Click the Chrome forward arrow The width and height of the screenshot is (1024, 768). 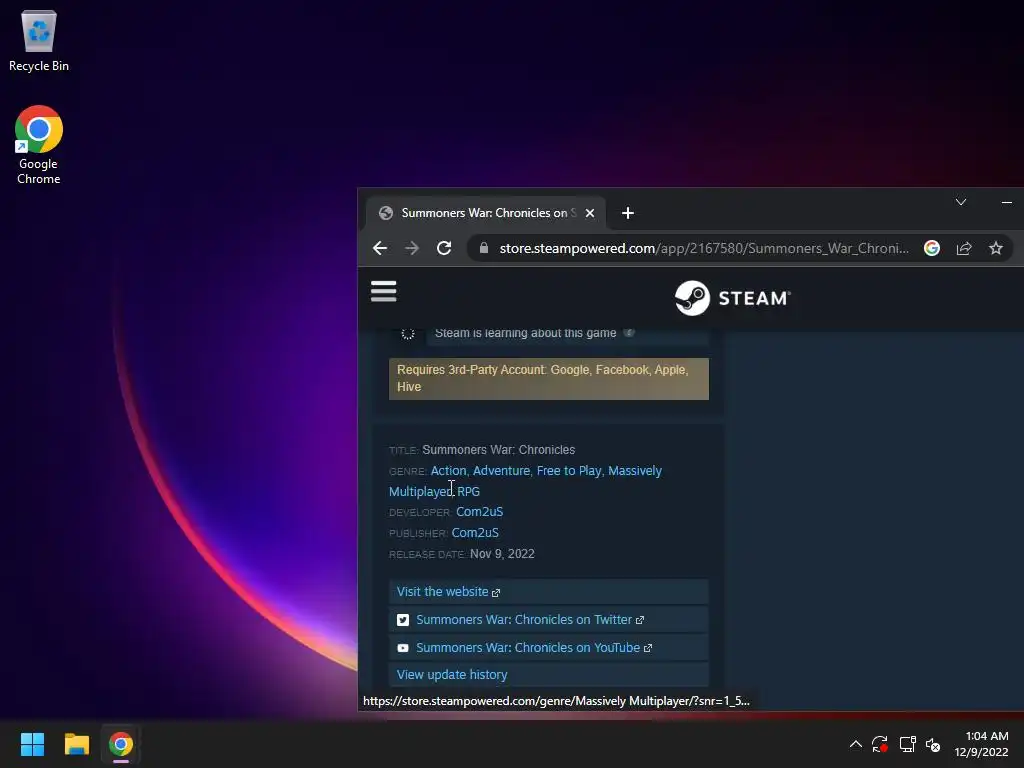pos(412,248)
